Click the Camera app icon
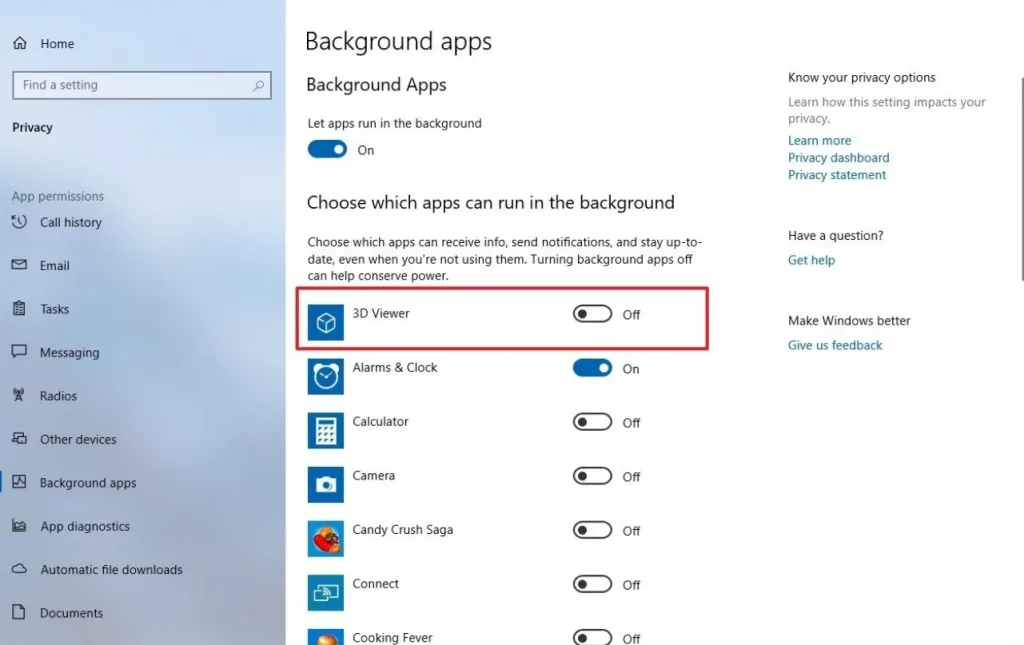This screenshot has height=645, width=1024. pos(325,484)
